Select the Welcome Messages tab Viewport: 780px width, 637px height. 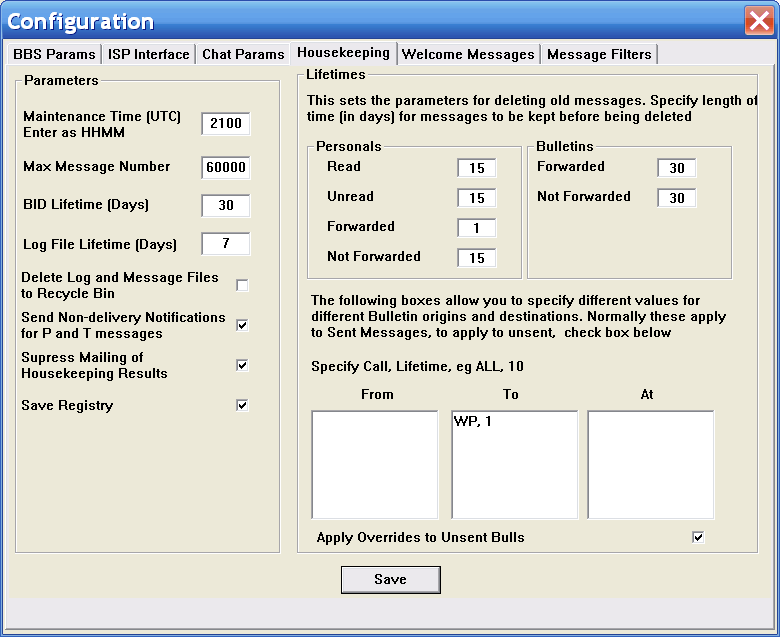click(468, 54)
